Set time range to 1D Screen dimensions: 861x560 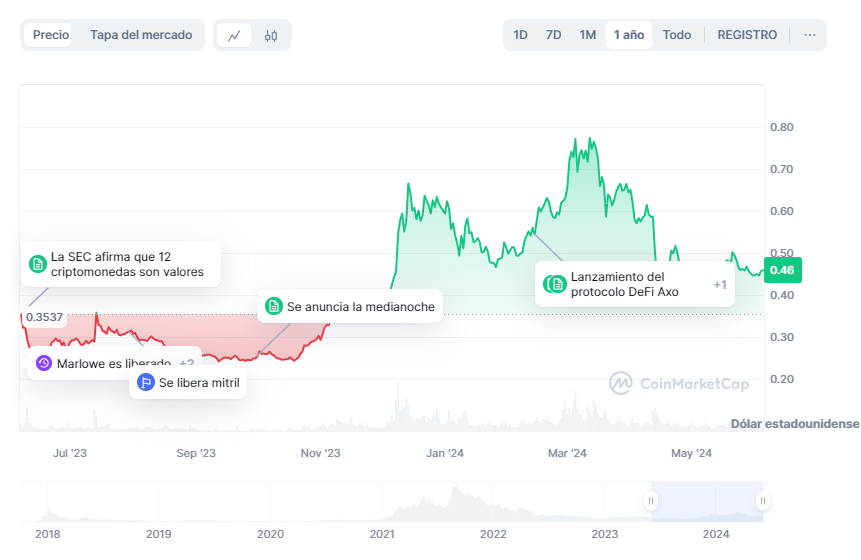[x=520, y=35]
